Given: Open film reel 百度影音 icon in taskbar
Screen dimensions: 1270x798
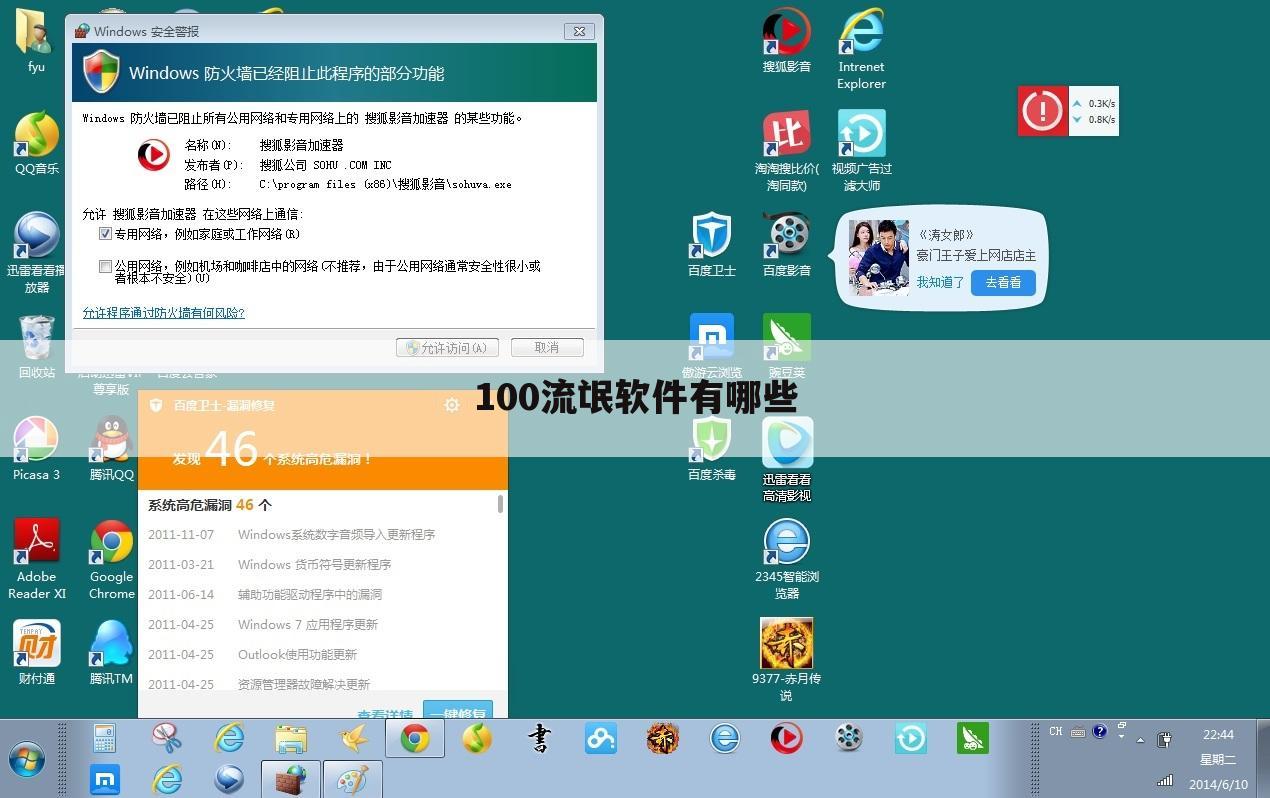Looking at the screenshot, I should click(848, 739).
